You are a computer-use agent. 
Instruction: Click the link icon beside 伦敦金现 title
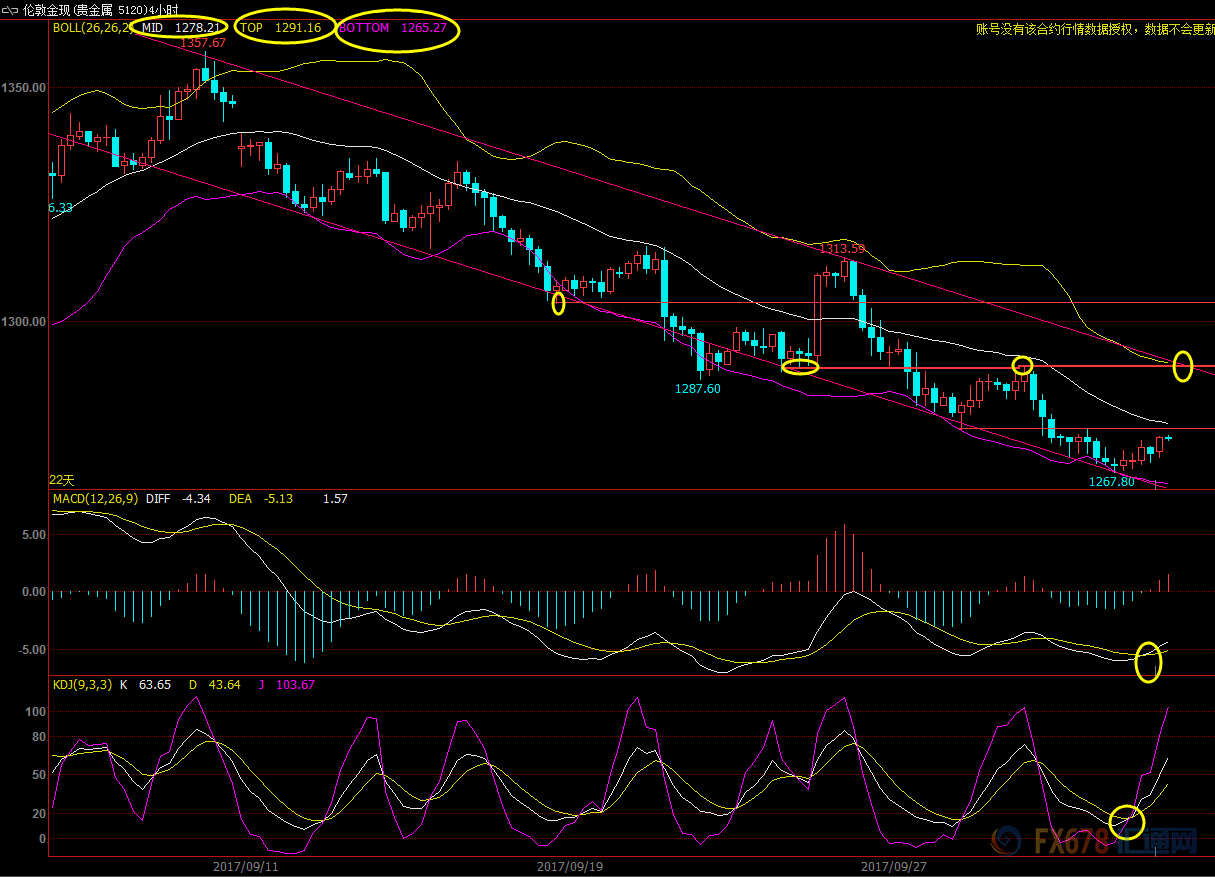coord(10,9)
